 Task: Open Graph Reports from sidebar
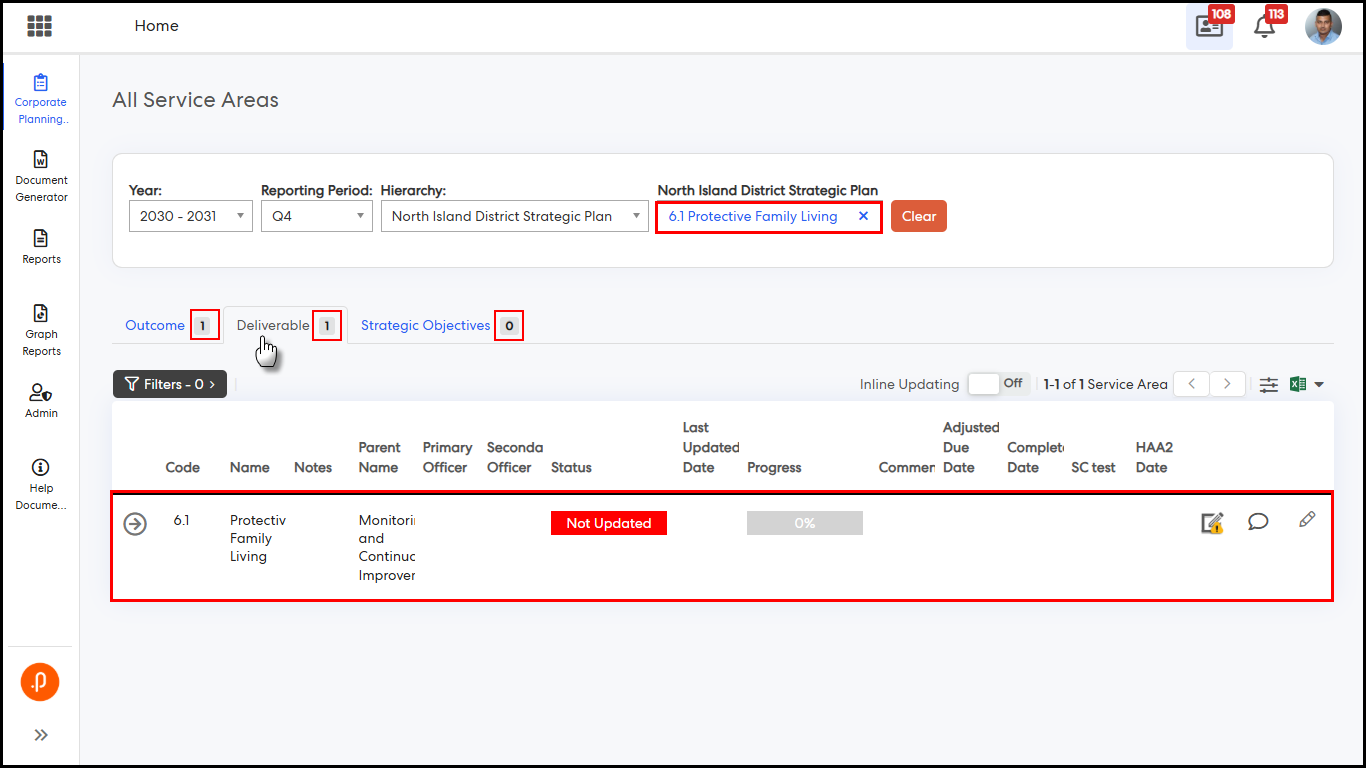coord(41,330)
